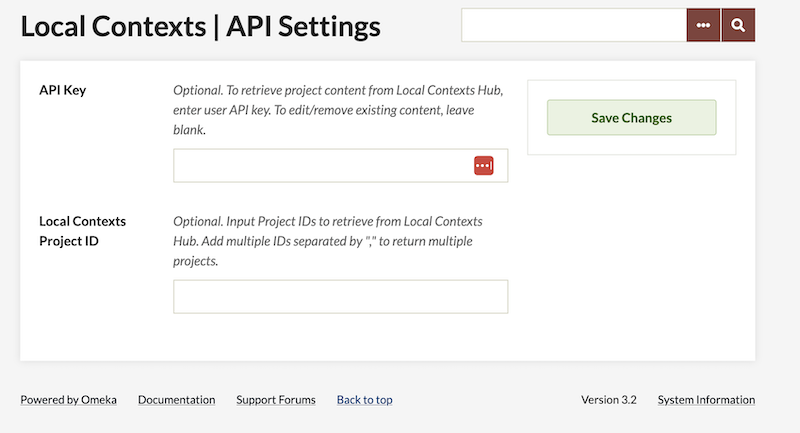
Task: Click the API Key field label
Action: point(62,90)
